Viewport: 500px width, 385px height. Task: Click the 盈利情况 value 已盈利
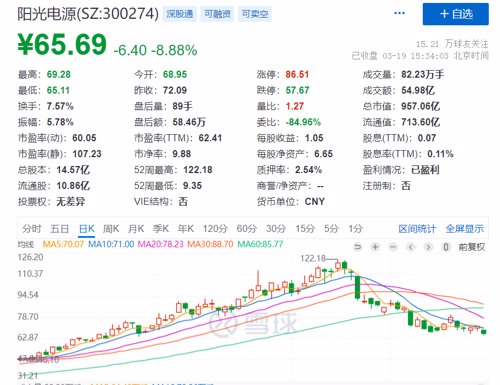tap(425, 170)
